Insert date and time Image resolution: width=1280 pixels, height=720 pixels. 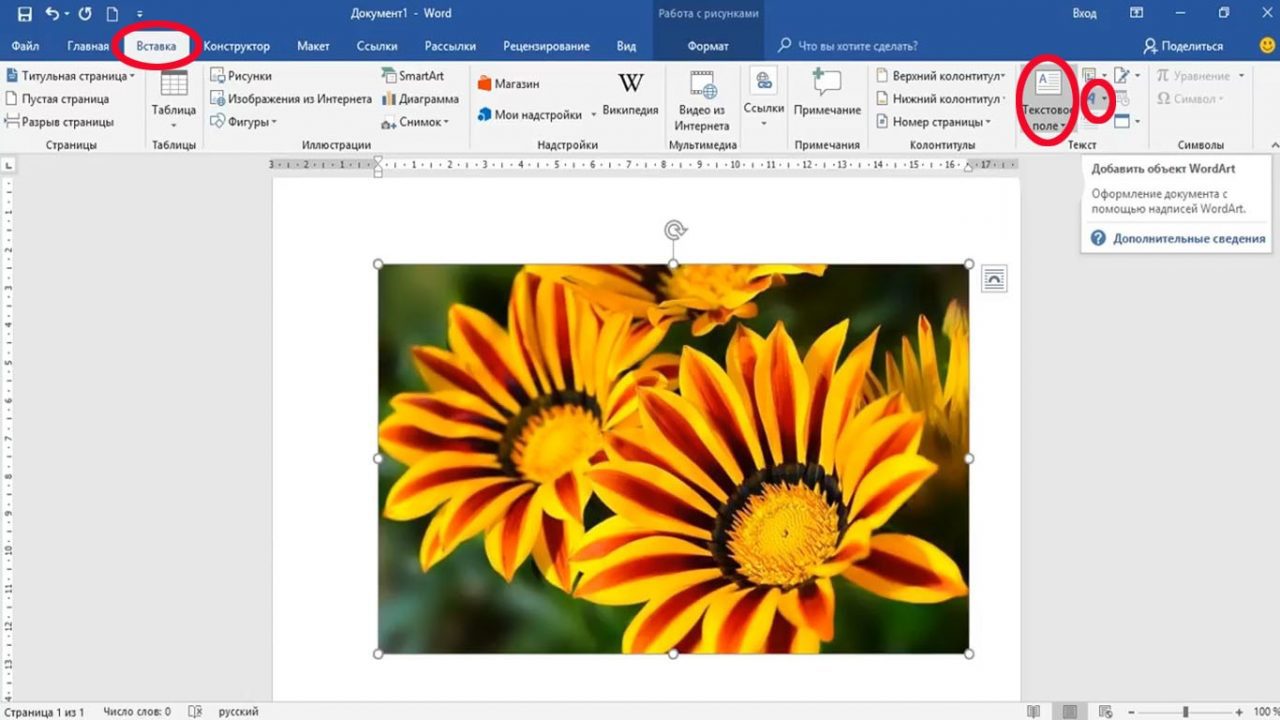tap(1122, 99)
